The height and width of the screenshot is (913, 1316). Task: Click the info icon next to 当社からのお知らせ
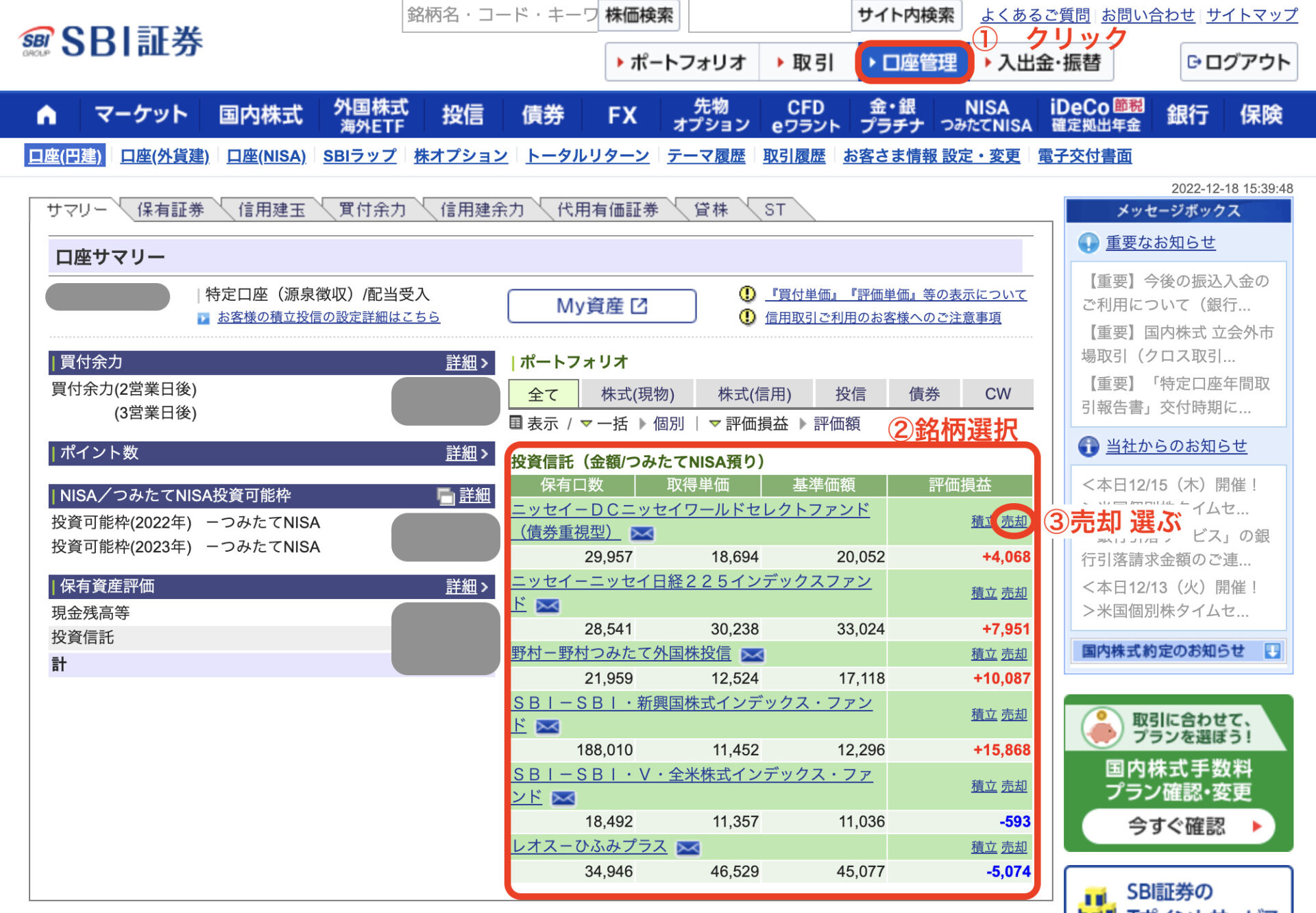[x=1088, y=446]
